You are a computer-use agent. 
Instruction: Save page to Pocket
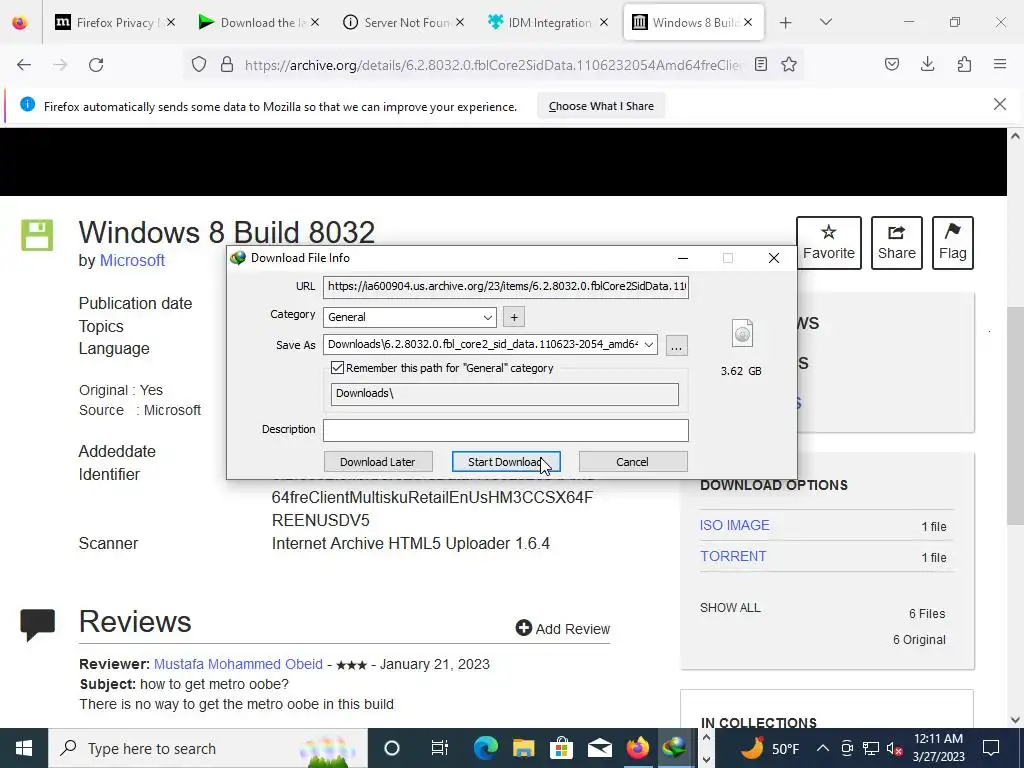(892, 65)
